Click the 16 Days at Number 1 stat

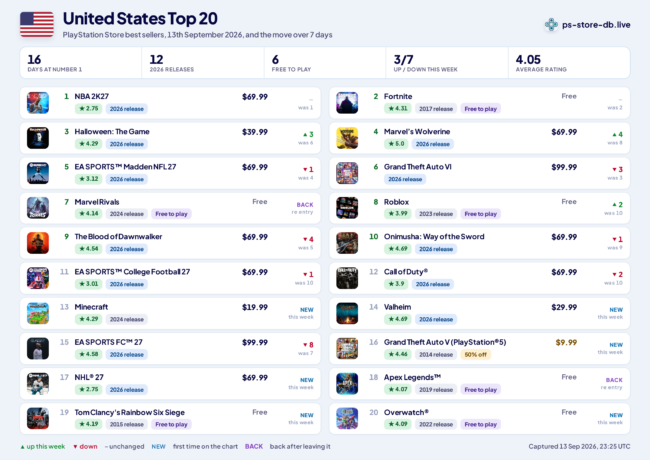[81, 63]
